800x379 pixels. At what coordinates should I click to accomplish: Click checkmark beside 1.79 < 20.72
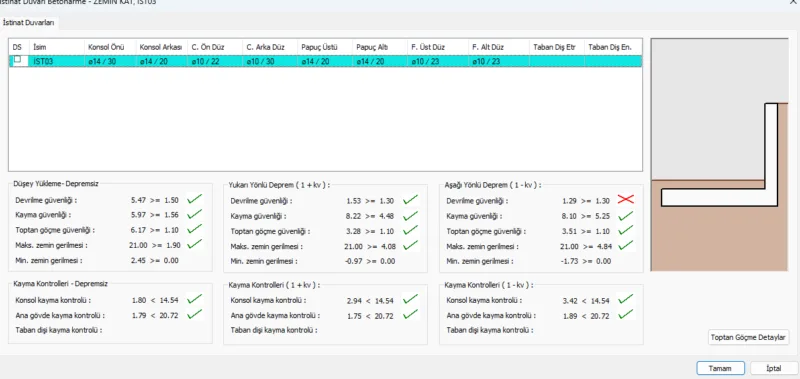194,314
